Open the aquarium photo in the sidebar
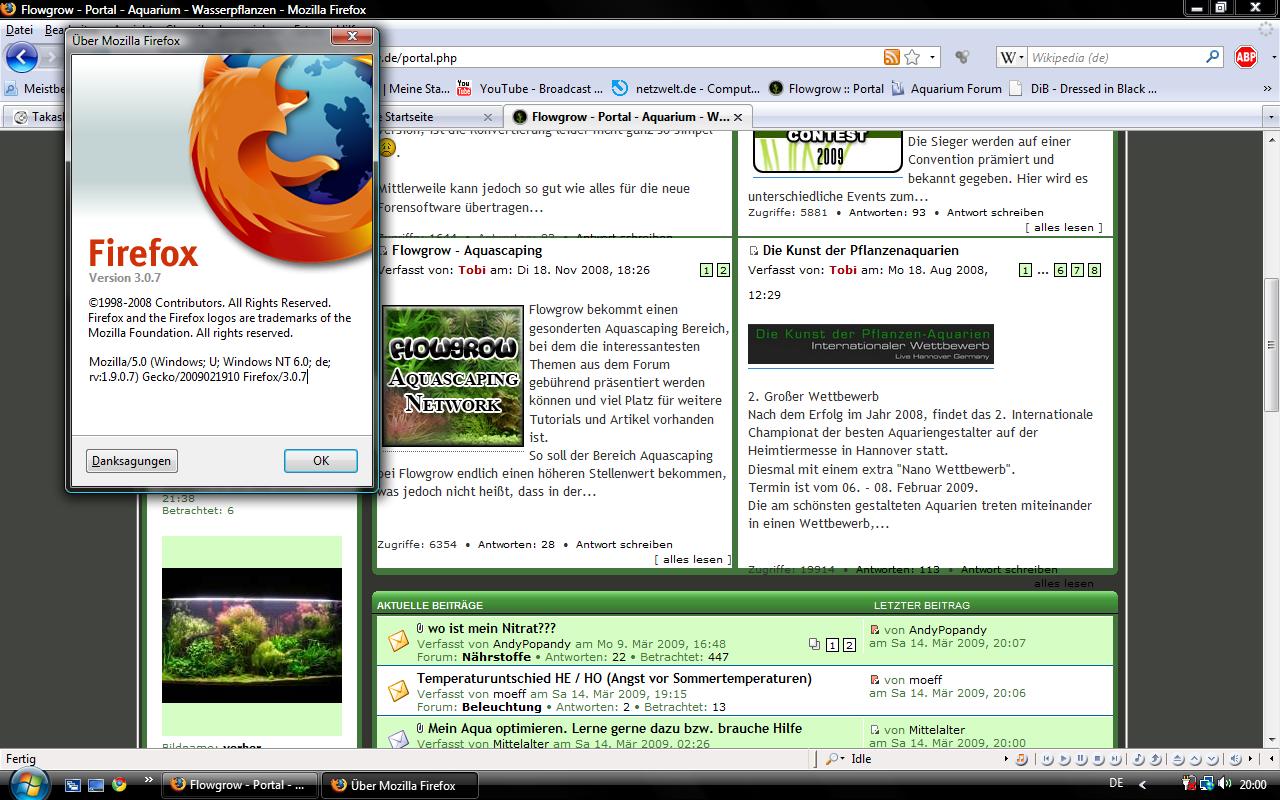 (x=252, y=636)
